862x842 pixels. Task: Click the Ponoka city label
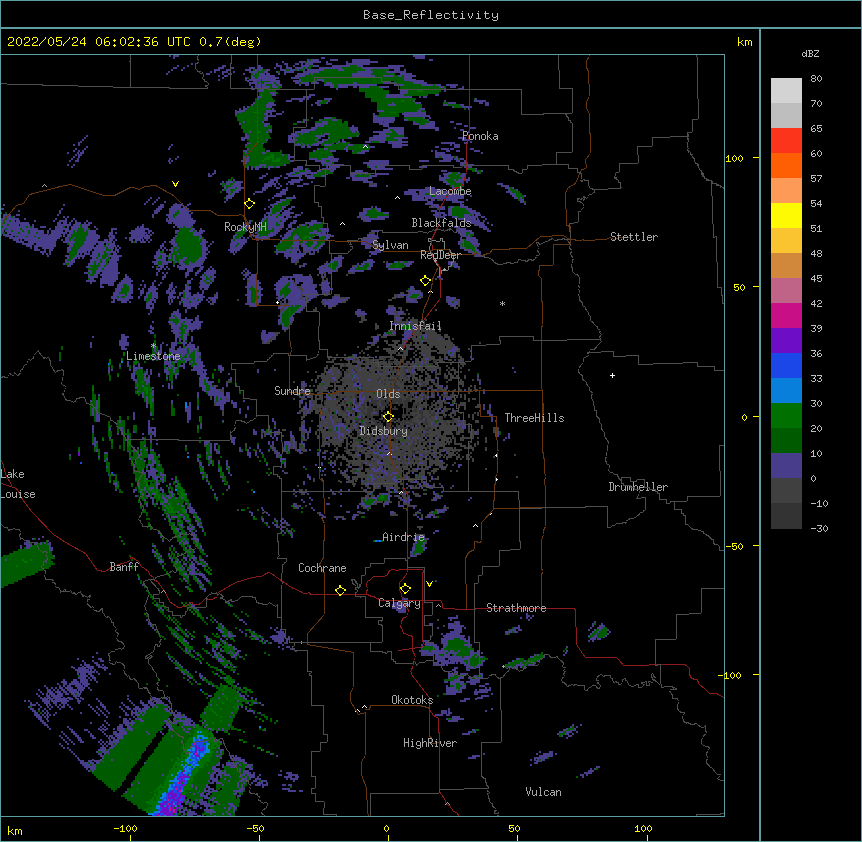[x=480, y=136]
